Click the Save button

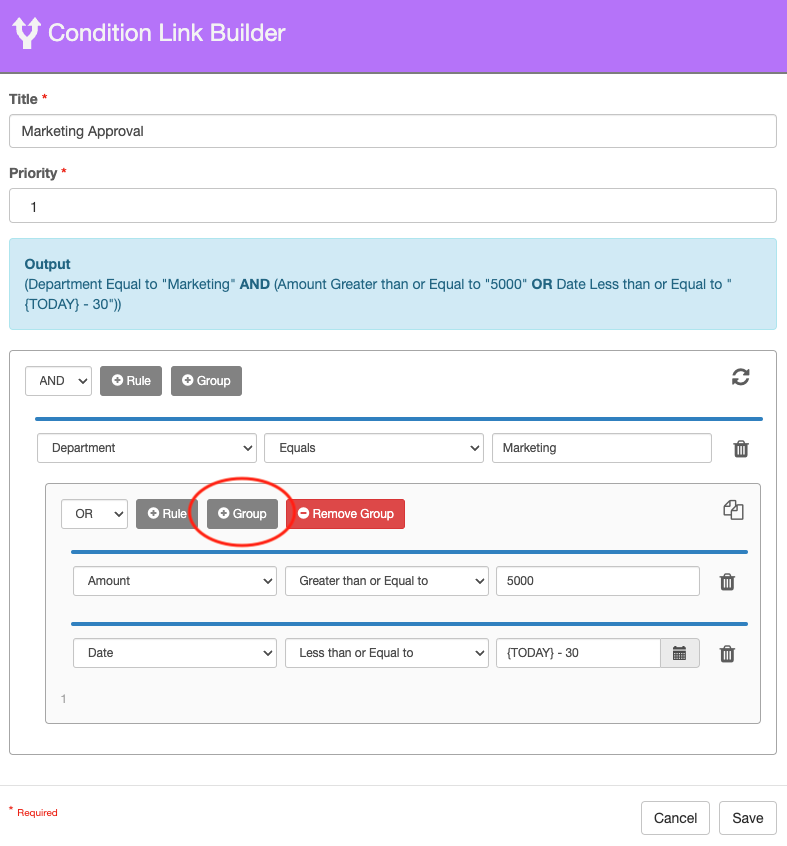pos(747,818)
